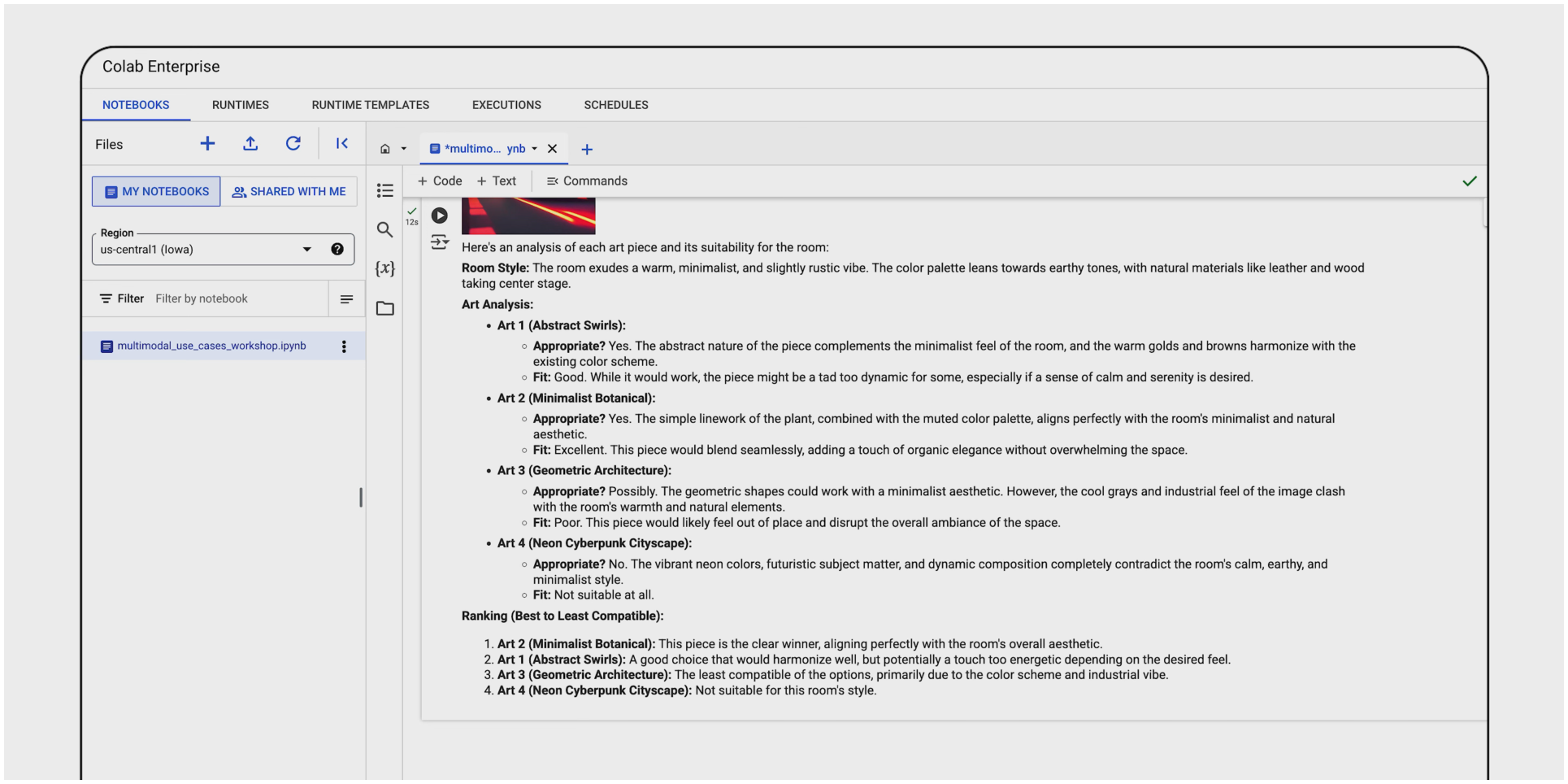Refresh the Files list
This screenshot has width=1568, height=784.
tap(293, 144)
